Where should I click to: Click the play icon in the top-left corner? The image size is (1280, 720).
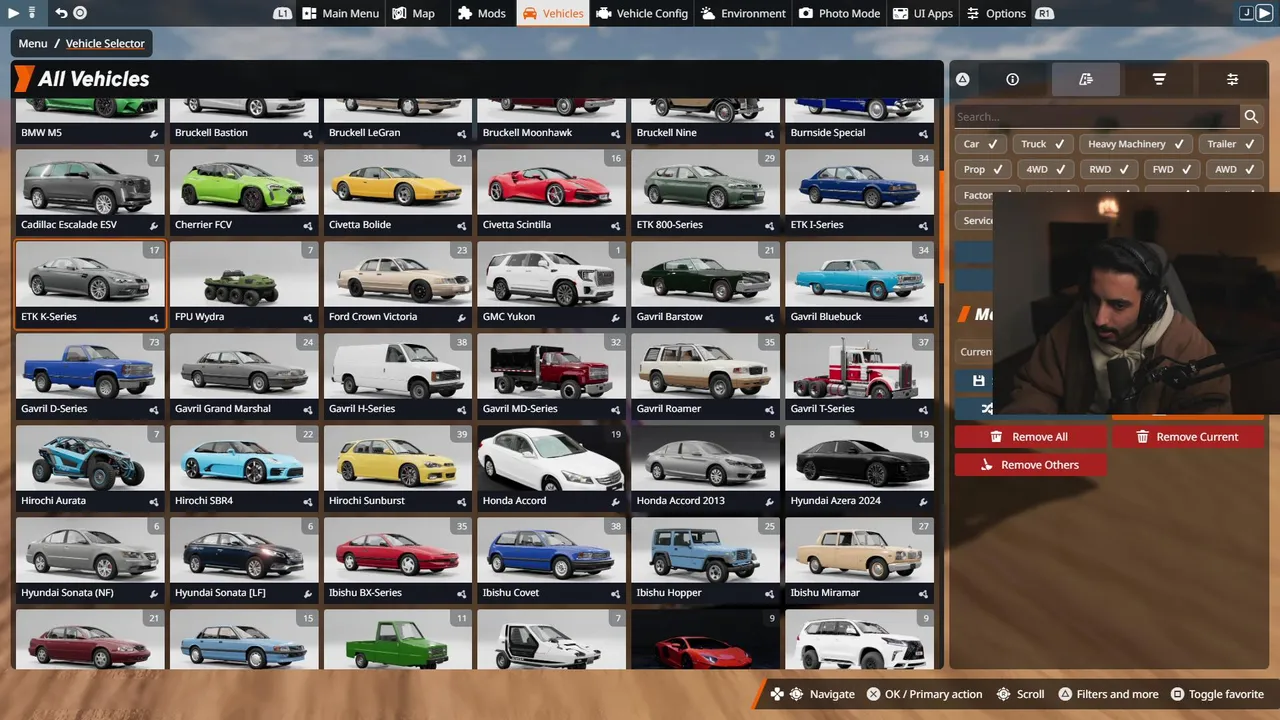tap(14, 13)
